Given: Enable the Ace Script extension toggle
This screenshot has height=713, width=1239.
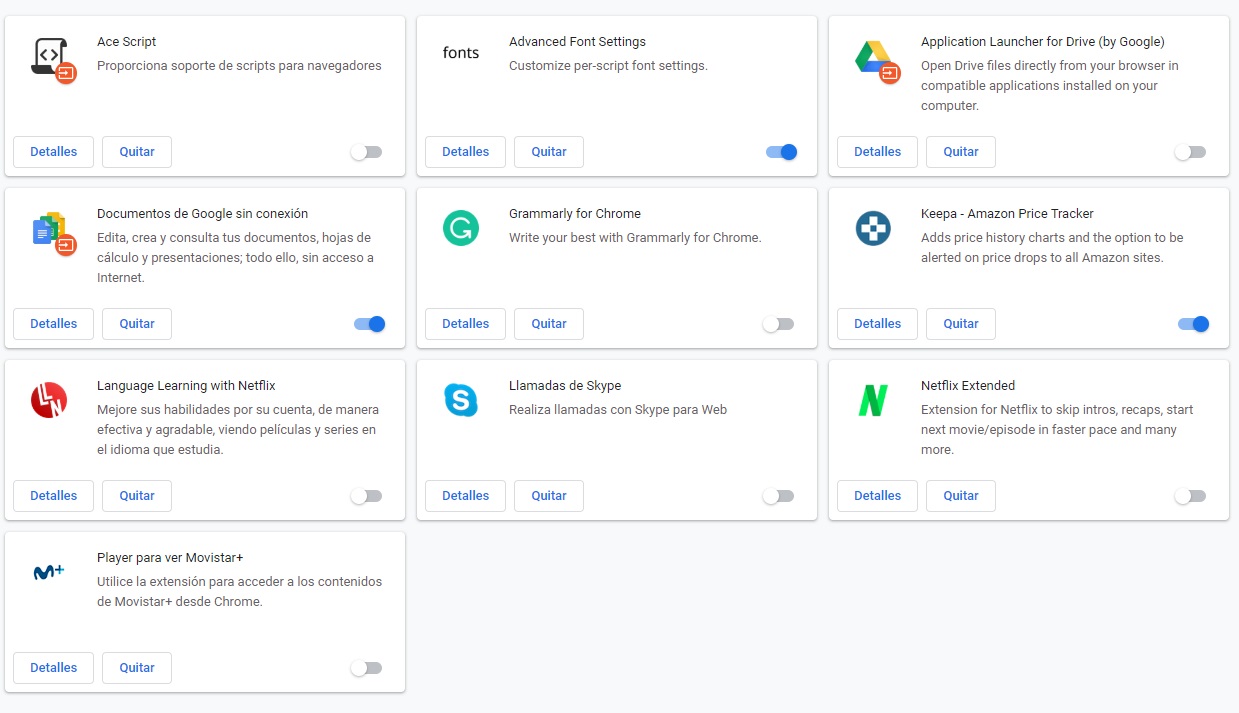Looking at the screenshot, I should coord(366,152).
